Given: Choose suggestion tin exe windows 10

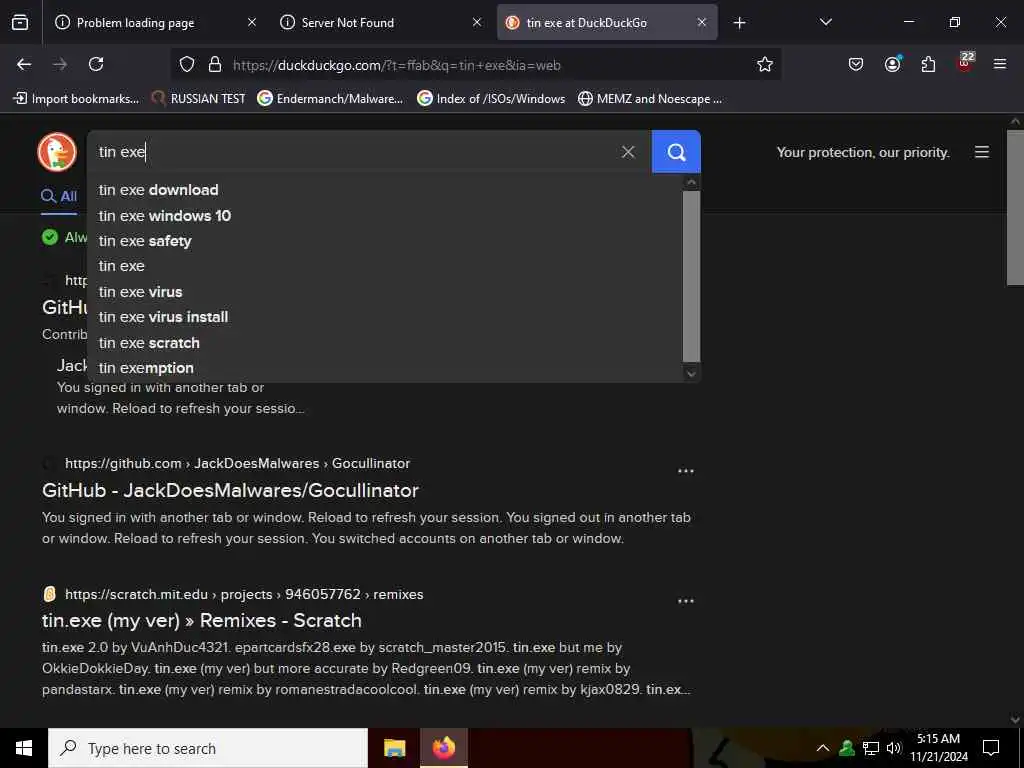Looking at the screenshot, I should (385, 216).
